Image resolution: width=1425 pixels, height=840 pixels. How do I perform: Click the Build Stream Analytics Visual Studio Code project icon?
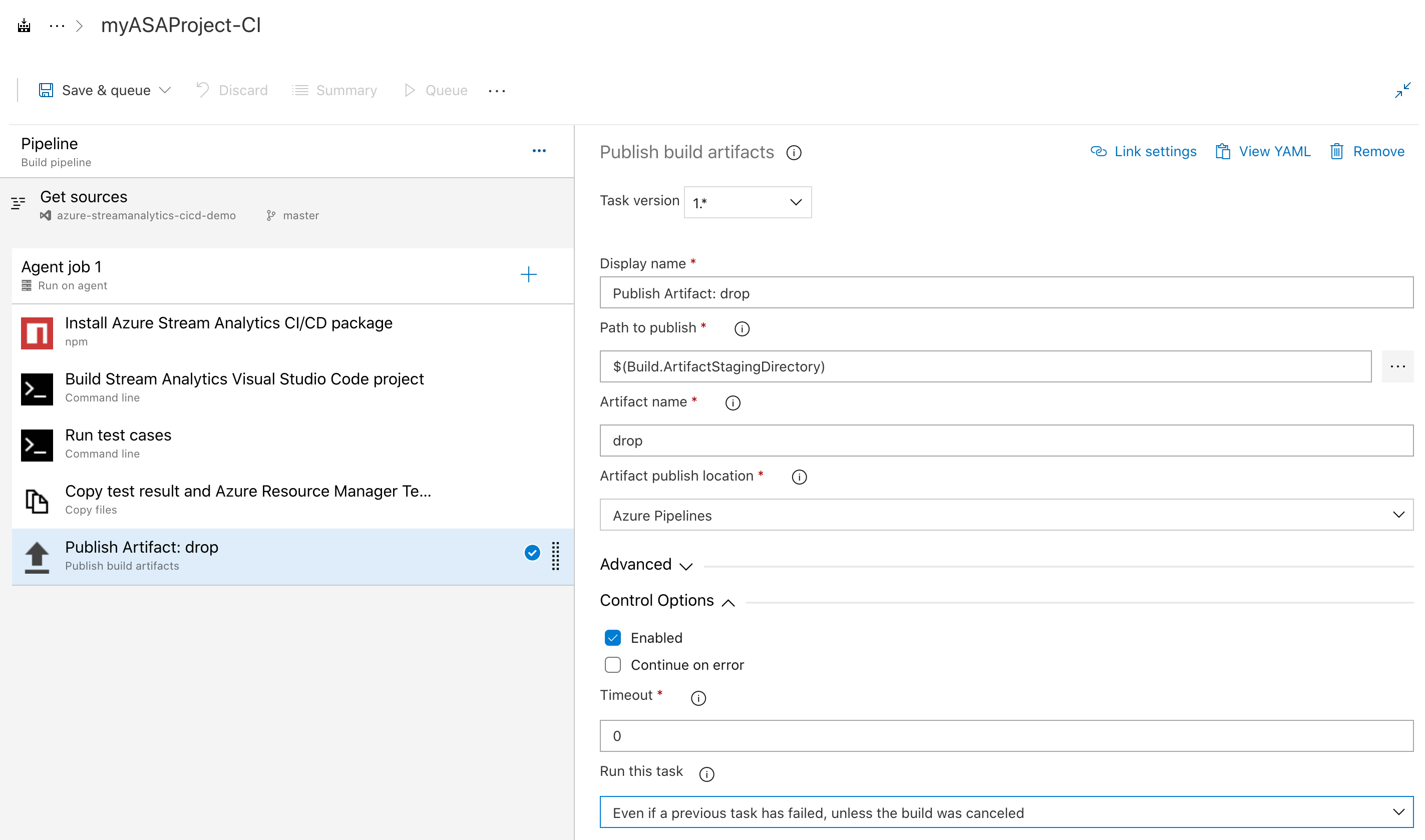(x=36, y=389)
